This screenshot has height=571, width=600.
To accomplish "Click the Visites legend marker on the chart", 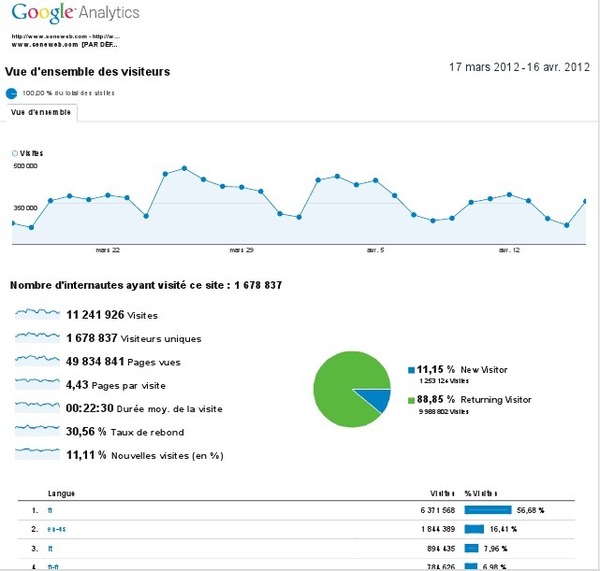I will click(15, 153).
